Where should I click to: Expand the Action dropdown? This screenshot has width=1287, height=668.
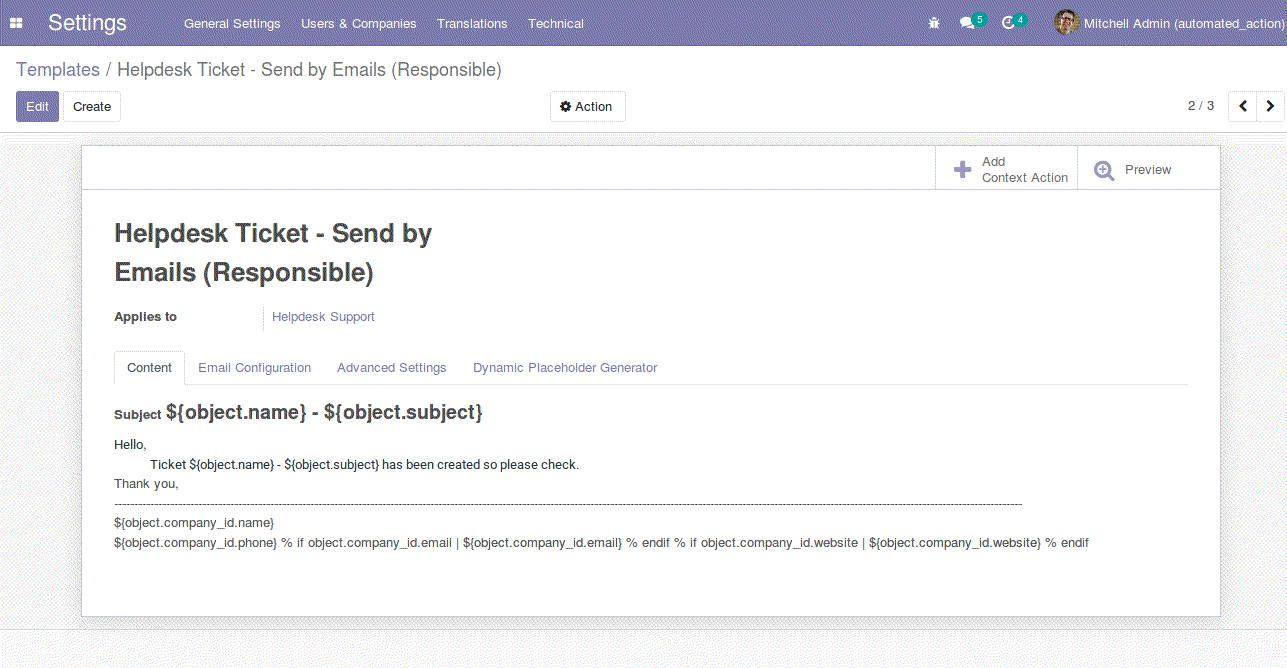click(x=587, y=107)
